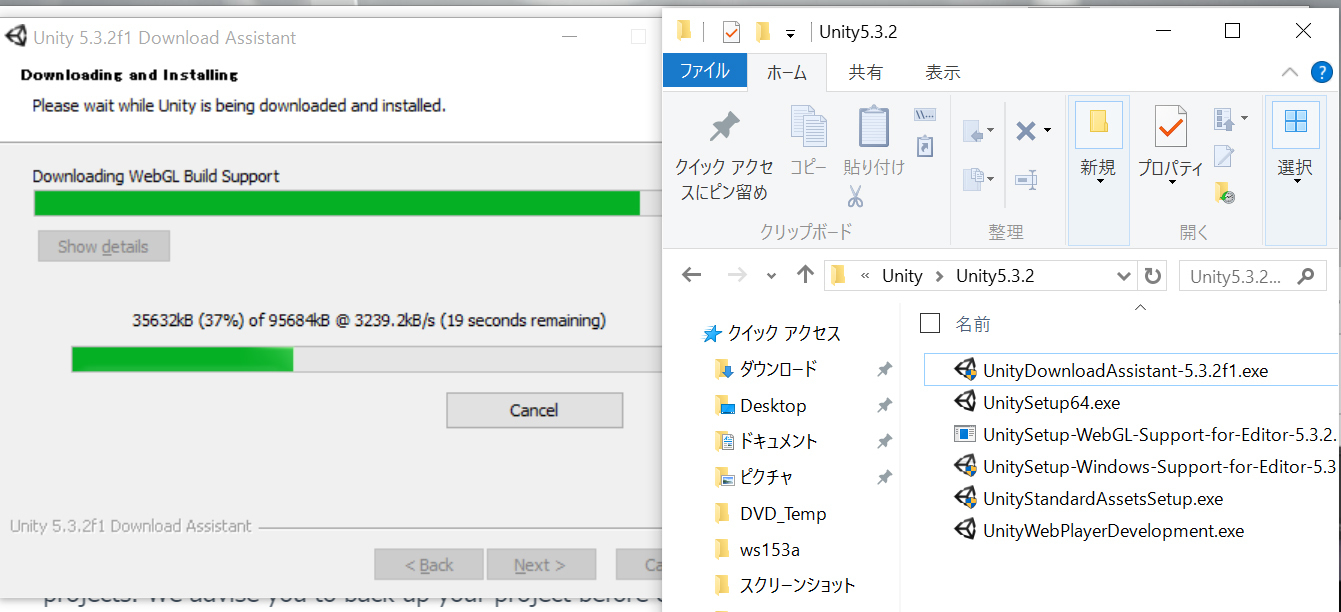The height and width of the screenshot is (612, 1341).
Task: Click Cancel in the Download Assistant
Action: tap(534, 410)
